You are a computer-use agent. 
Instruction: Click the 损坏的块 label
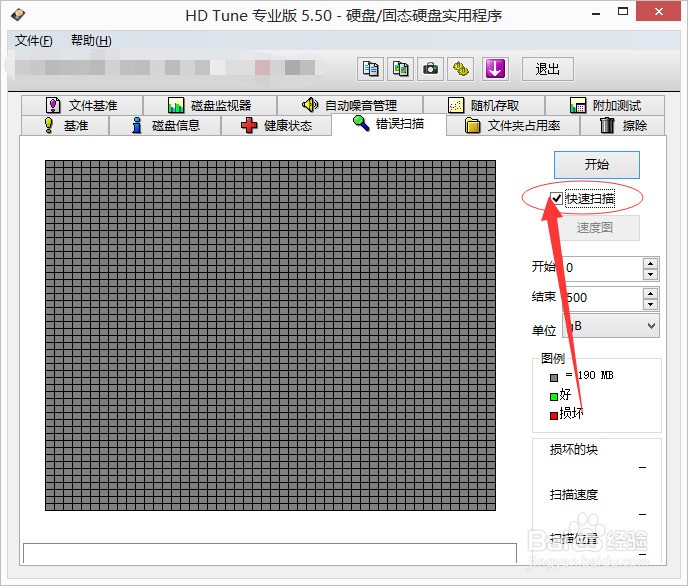573,450
